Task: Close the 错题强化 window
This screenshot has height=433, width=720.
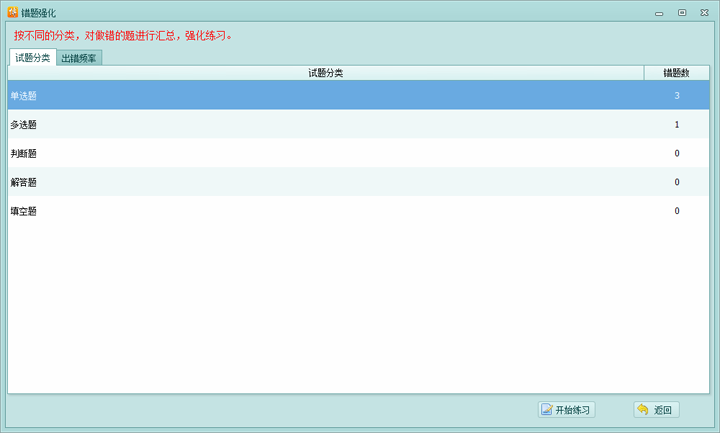Action: 703,12
